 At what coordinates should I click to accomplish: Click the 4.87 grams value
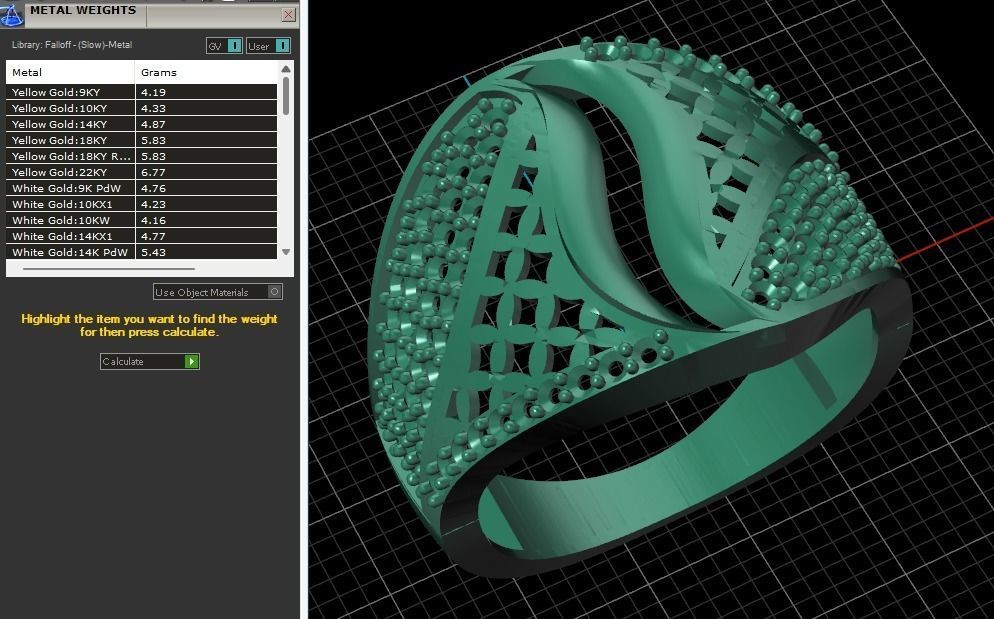(153, 124)
